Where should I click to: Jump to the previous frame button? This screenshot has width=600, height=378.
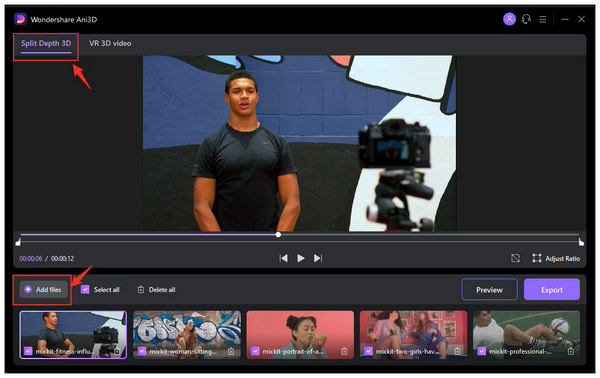[x=284, y=258]
